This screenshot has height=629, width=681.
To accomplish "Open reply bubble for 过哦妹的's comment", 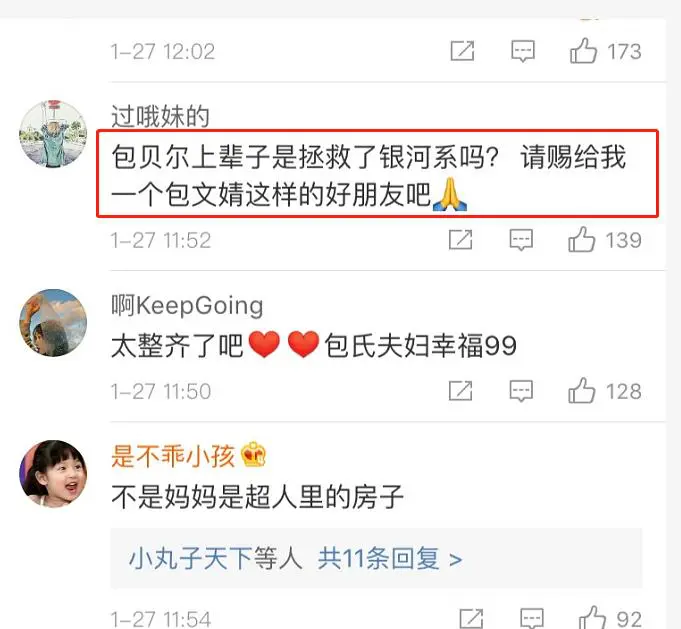I will coord(521,240).
